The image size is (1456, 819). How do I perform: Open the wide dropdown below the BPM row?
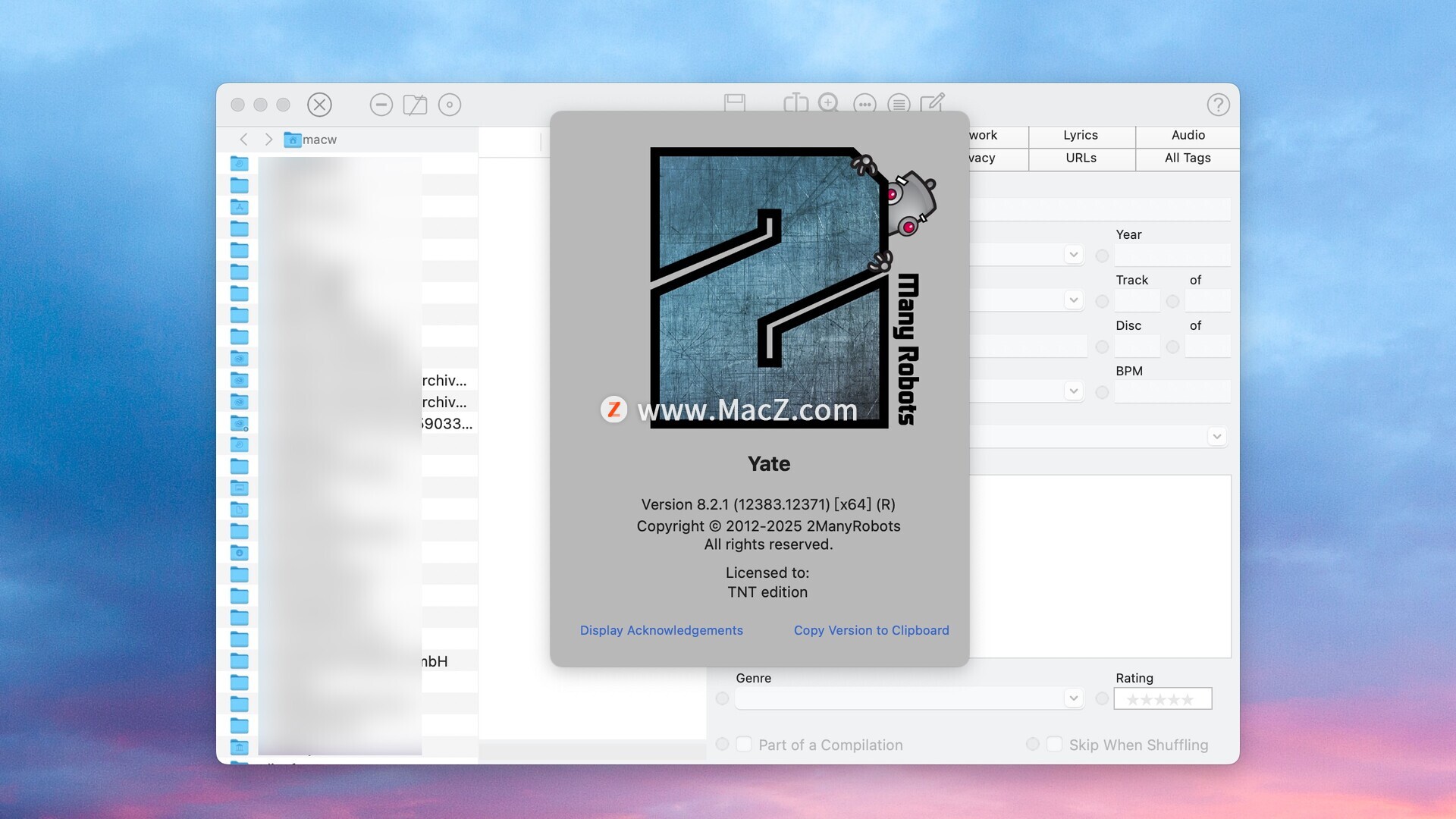tap(1216, 437)
